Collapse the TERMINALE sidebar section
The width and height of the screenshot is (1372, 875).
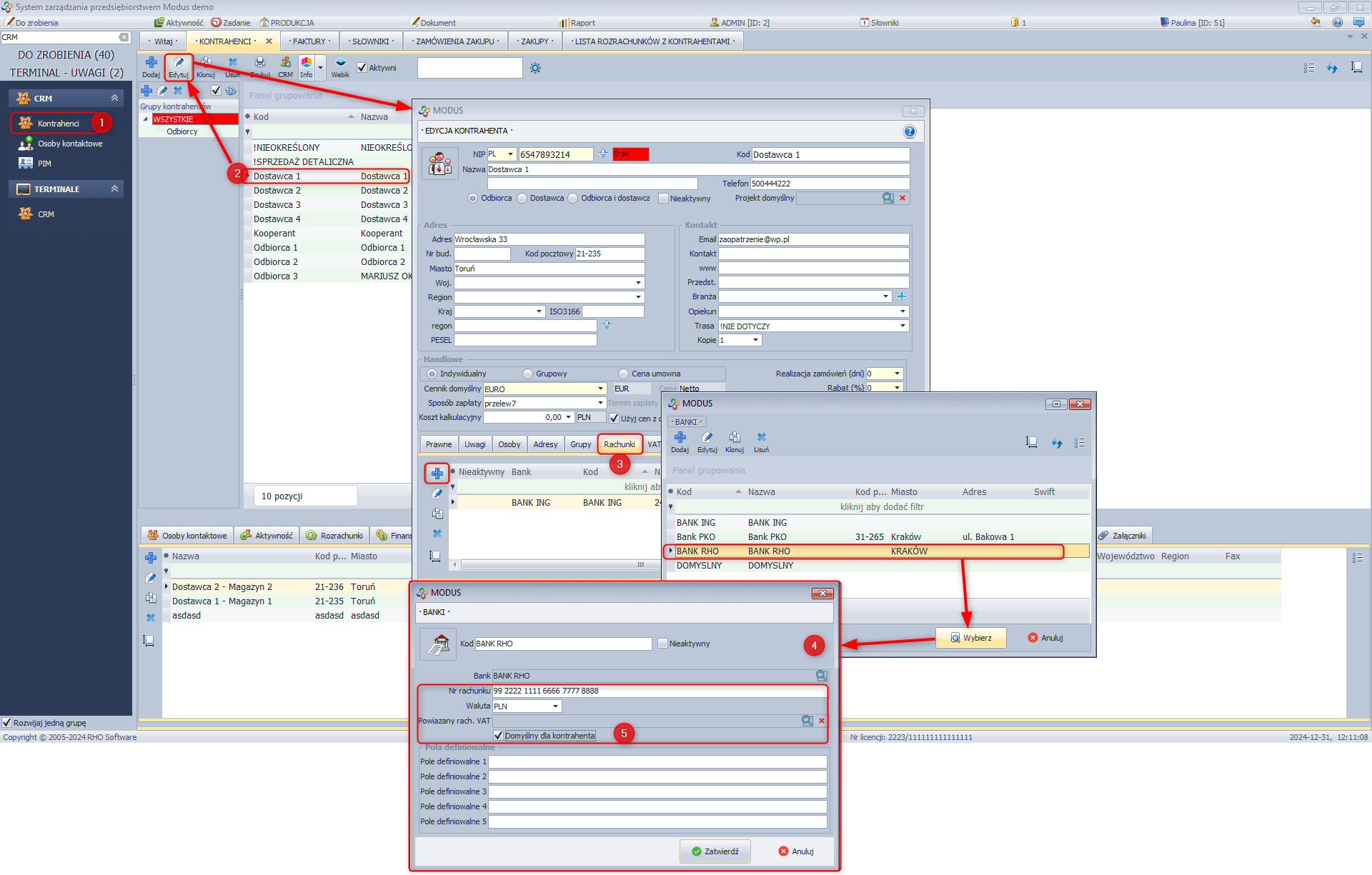pos(114,189)
